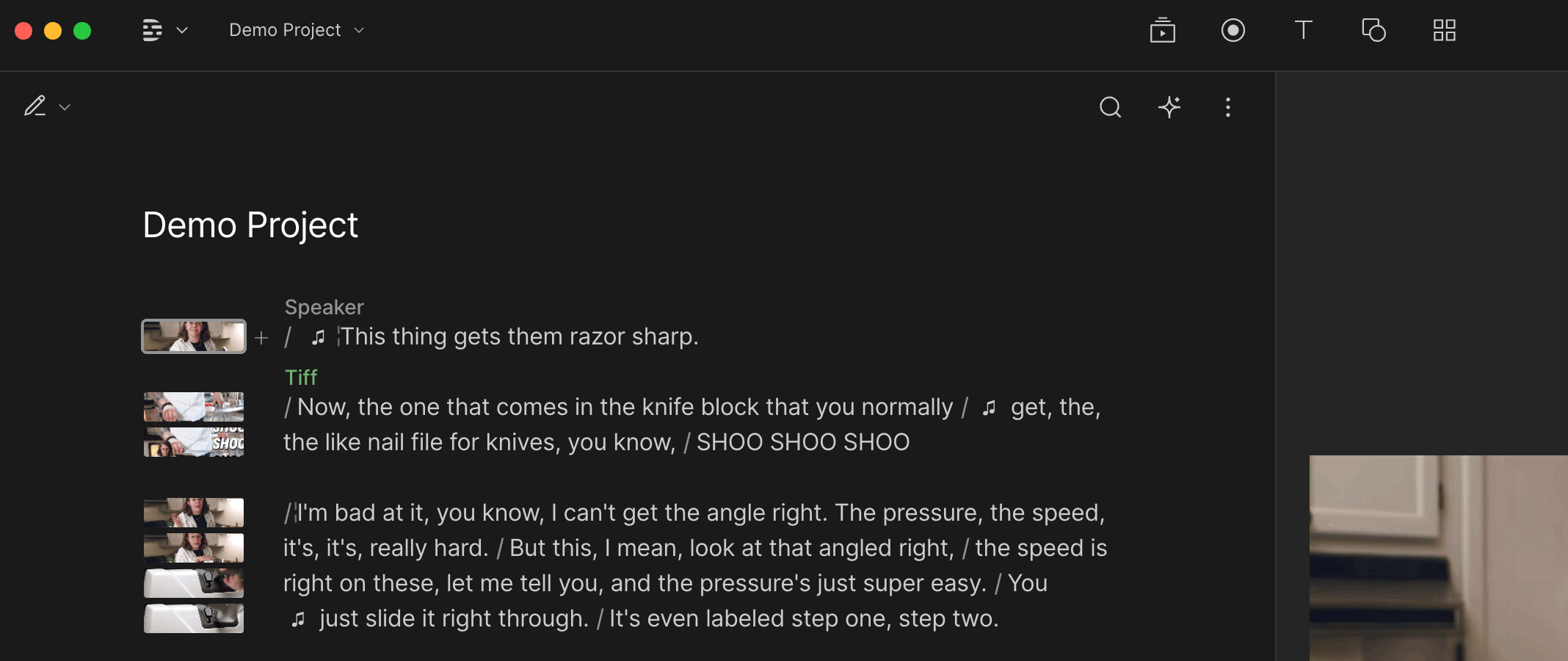Click the Demo Project document heading
Image resolution: width=1568 pixels, height=661 pixels.
pos(250,225)
